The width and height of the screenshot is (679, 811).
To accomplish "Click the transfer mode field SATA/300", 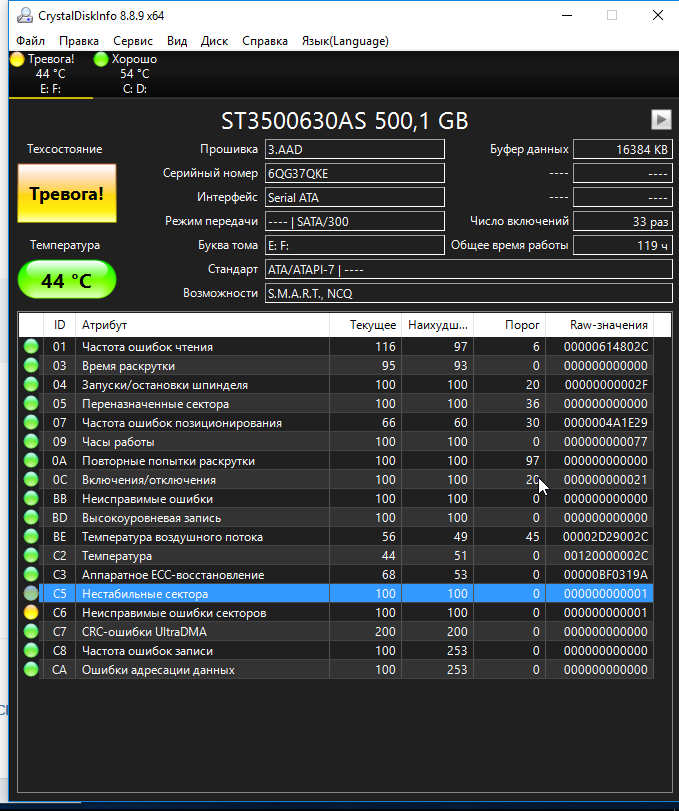I will pos(355,221).
